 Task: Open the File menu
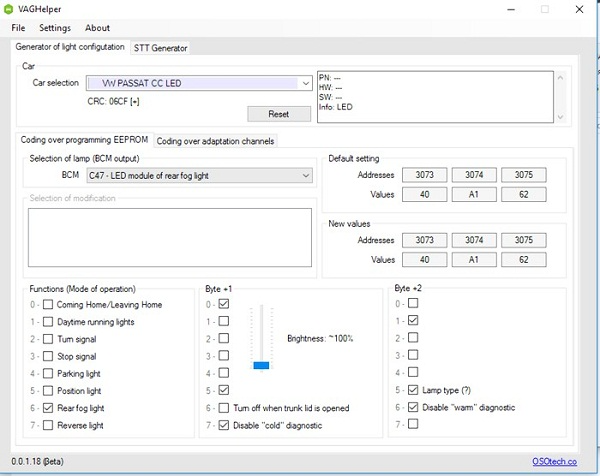pos(18,28)
